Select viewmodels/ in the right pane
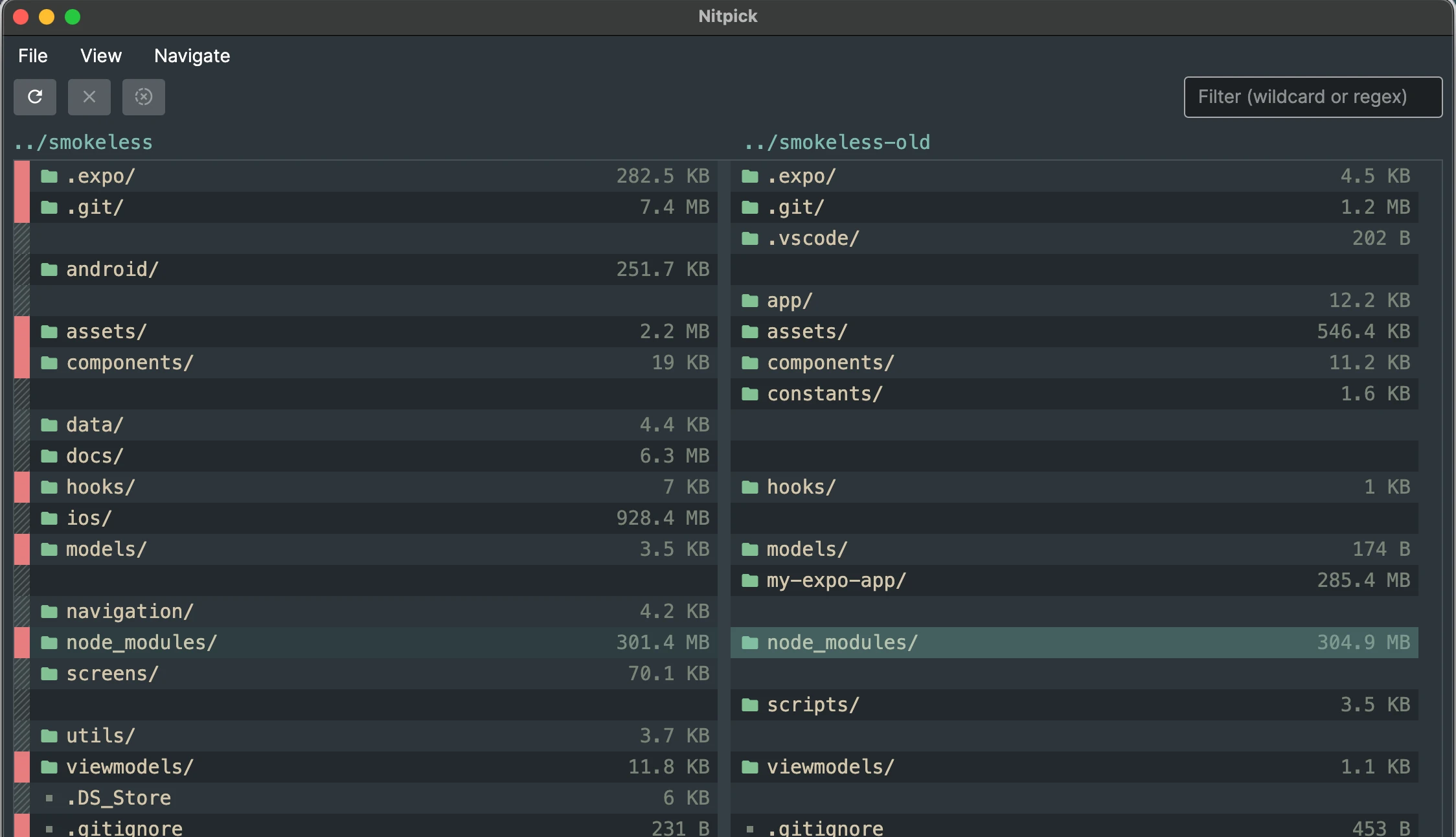 pyautogui.click(x=1075, y=767)
